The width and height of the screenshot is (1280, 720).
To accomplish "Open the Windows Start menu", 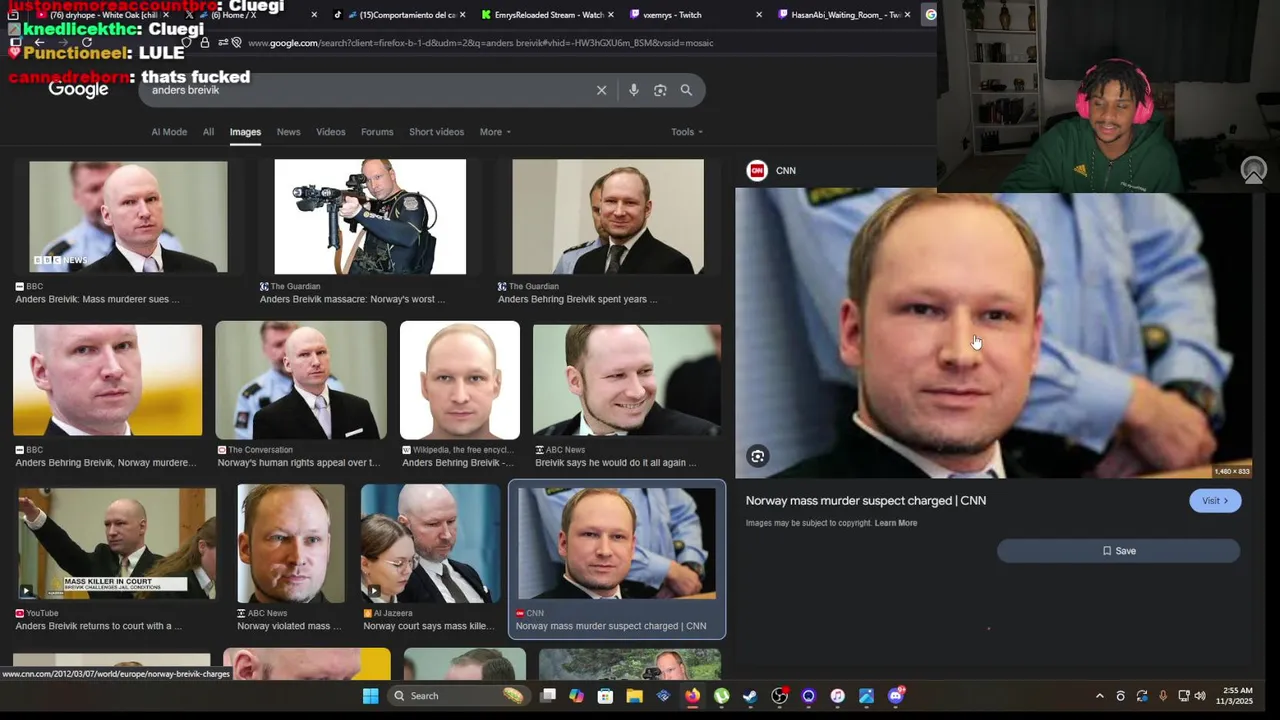I will pos(371,696).
